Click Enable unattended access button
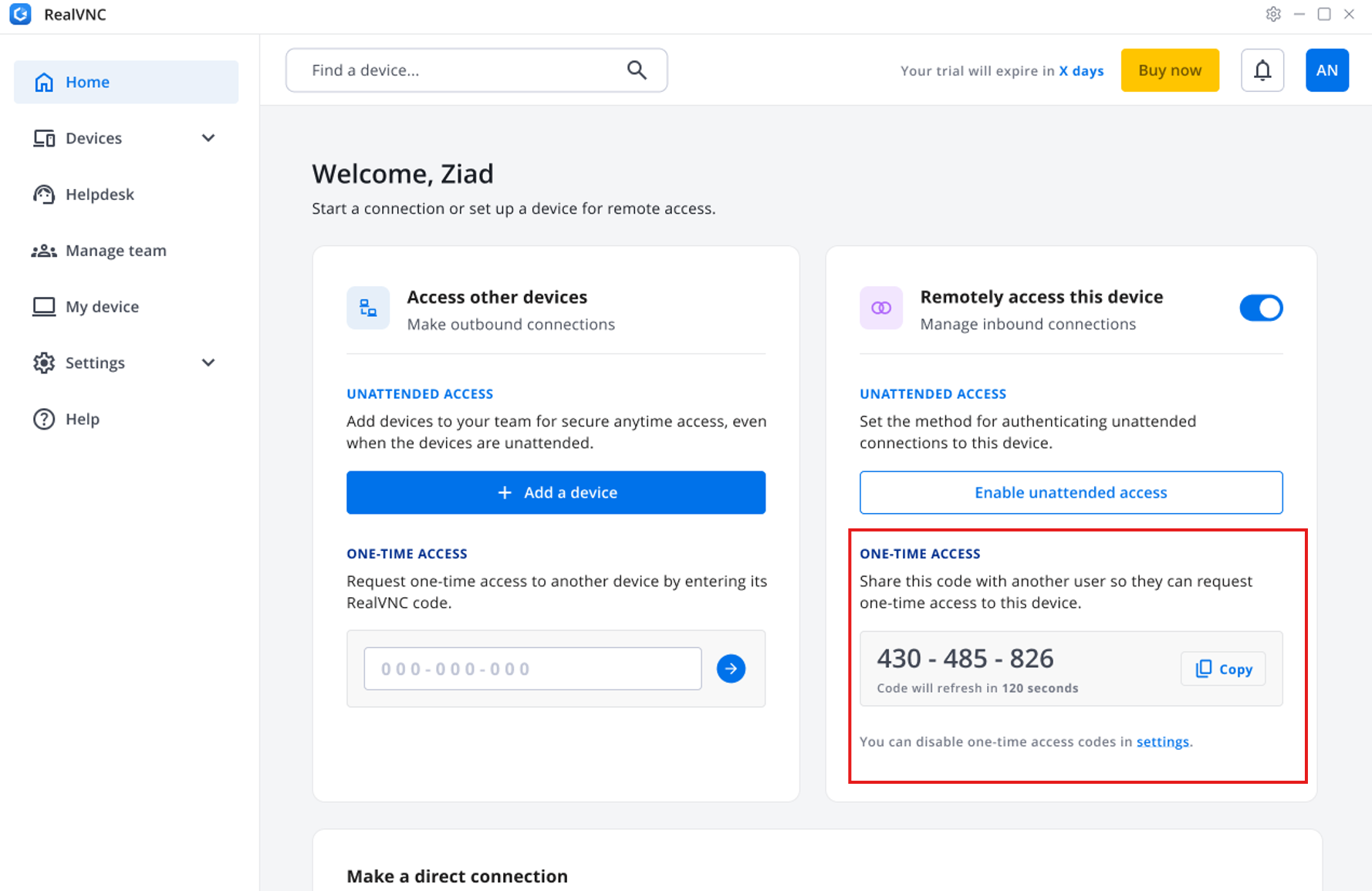Screen dimensions: 1372x891 tap(1071, 492)
